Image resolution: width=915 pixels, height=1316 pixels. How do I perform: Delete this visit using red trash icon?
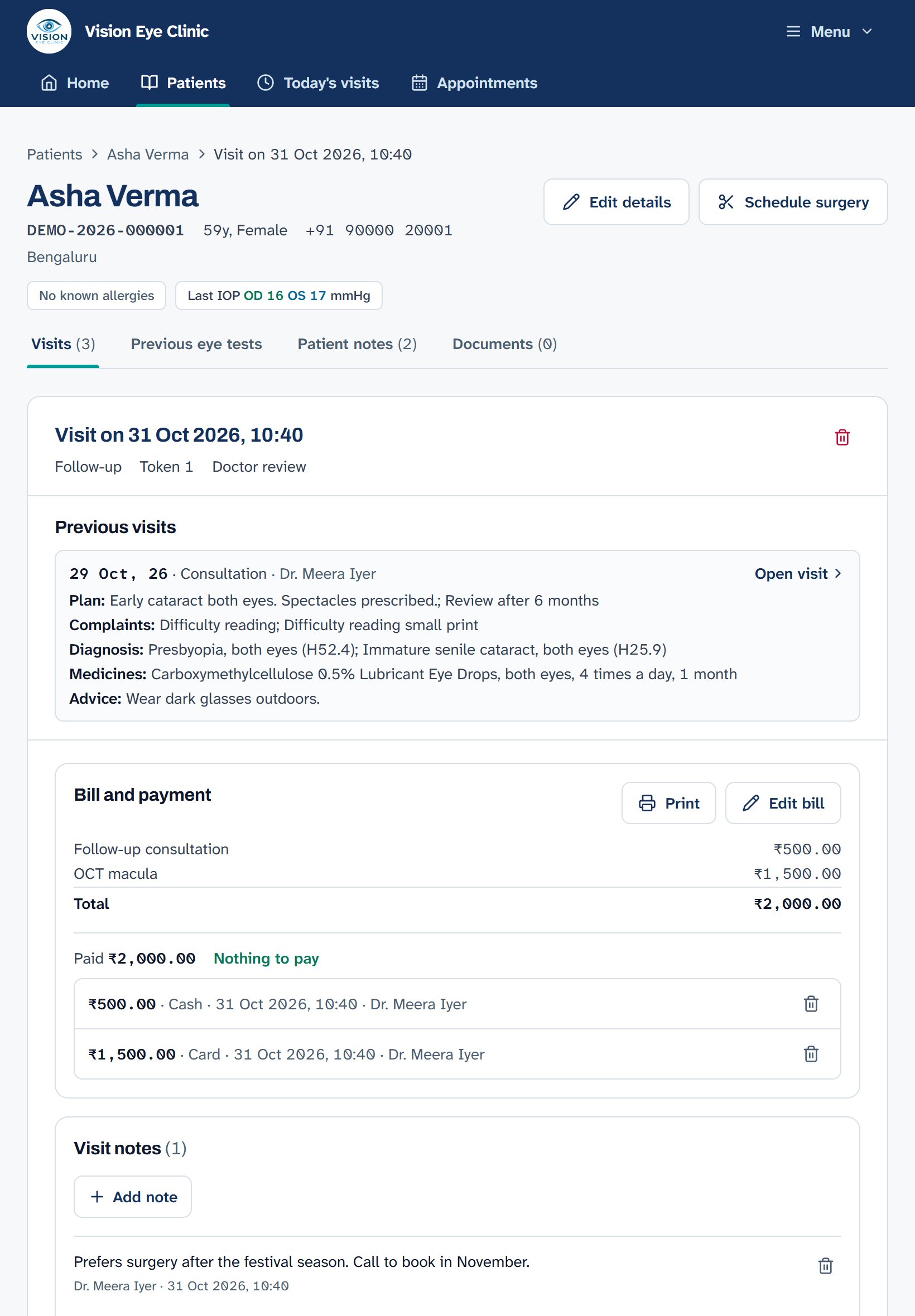pyautogui.click(x=842, y=437)
